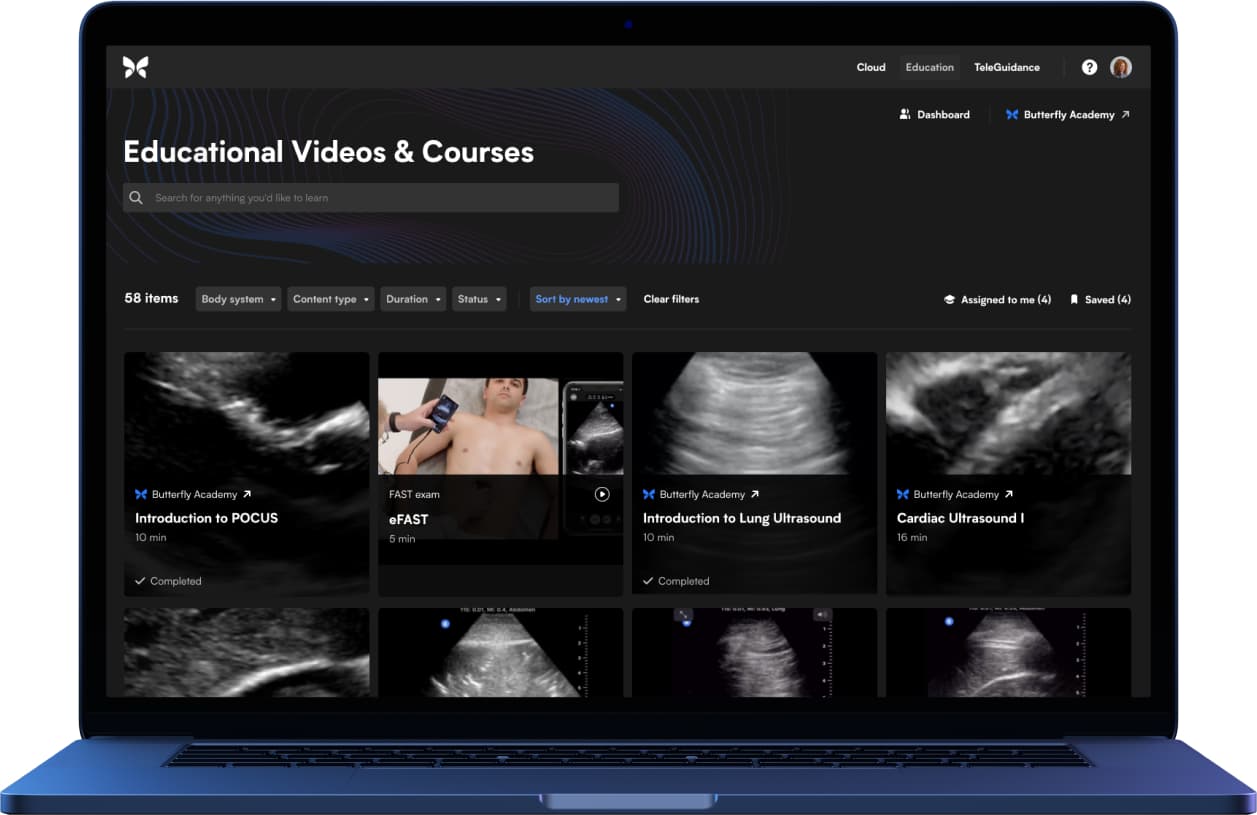Click the search magnifier icon
This screenshot has width=1257, height=815.
point(137,198)
